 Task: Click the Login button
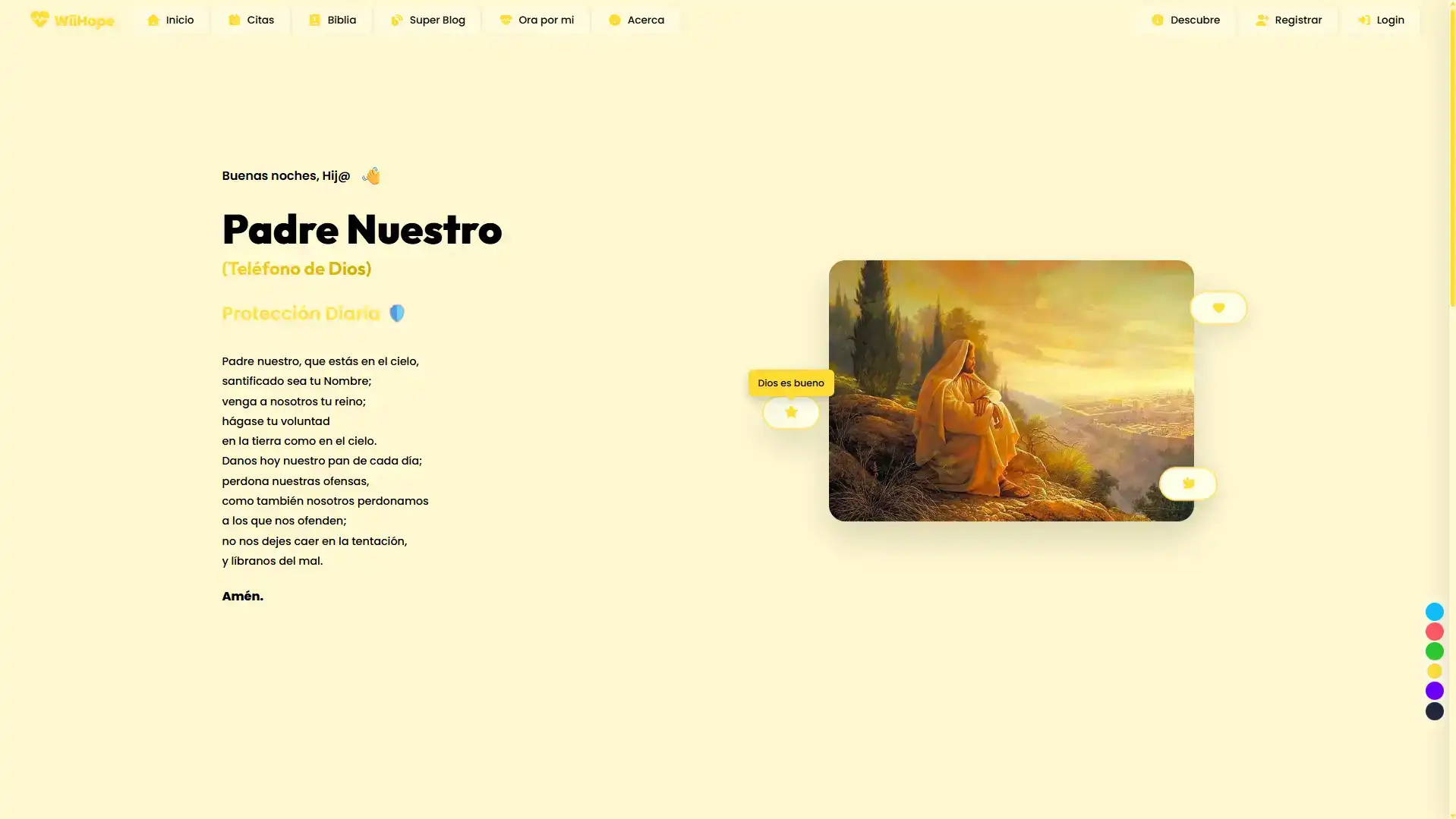click(1381, 20)
